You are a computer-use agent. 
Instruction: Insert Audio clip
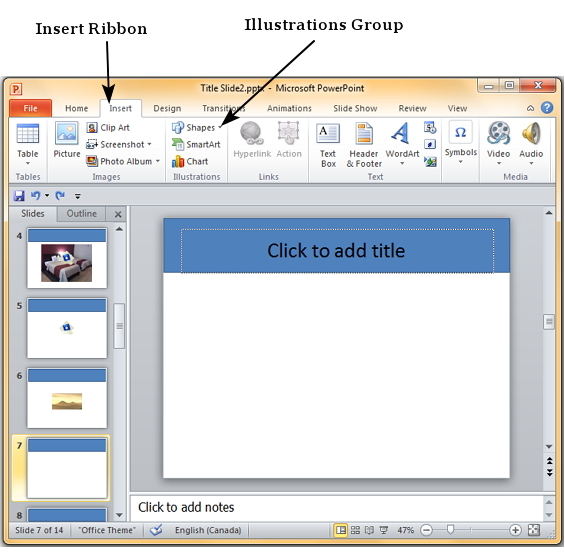531,143
